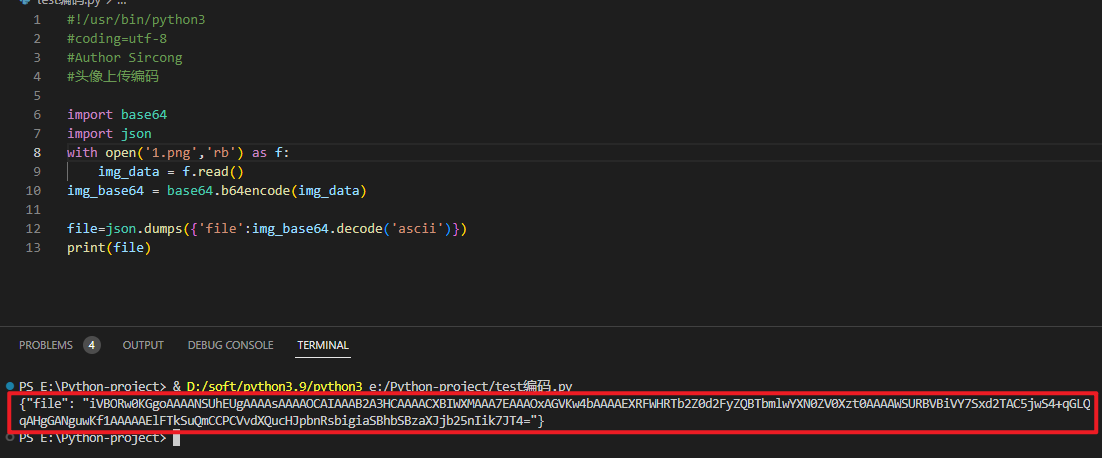Switch to the OUTPUT panel tab

(x=143, y=345)
